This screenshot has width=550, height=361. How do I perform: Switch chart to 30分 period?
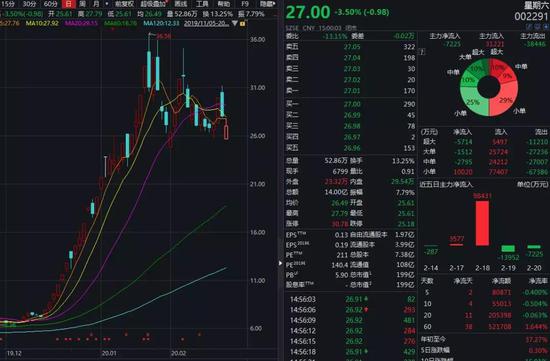(x=29, y=4)
